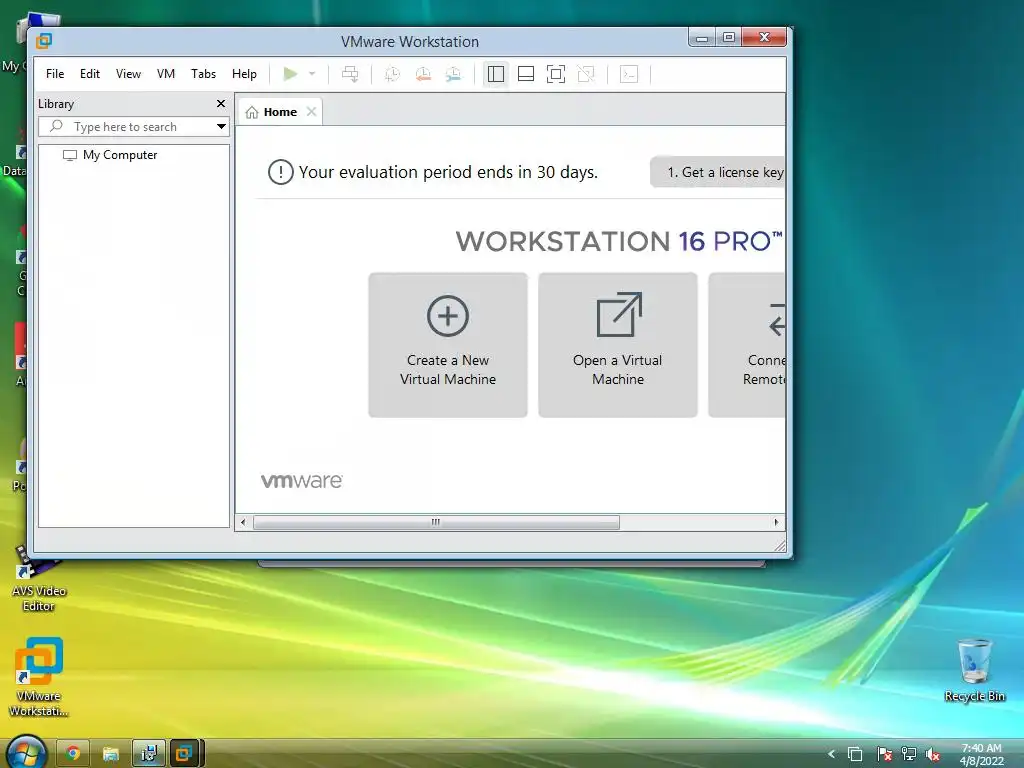Show hidden system tray icons arrow

tap(831, 754)
